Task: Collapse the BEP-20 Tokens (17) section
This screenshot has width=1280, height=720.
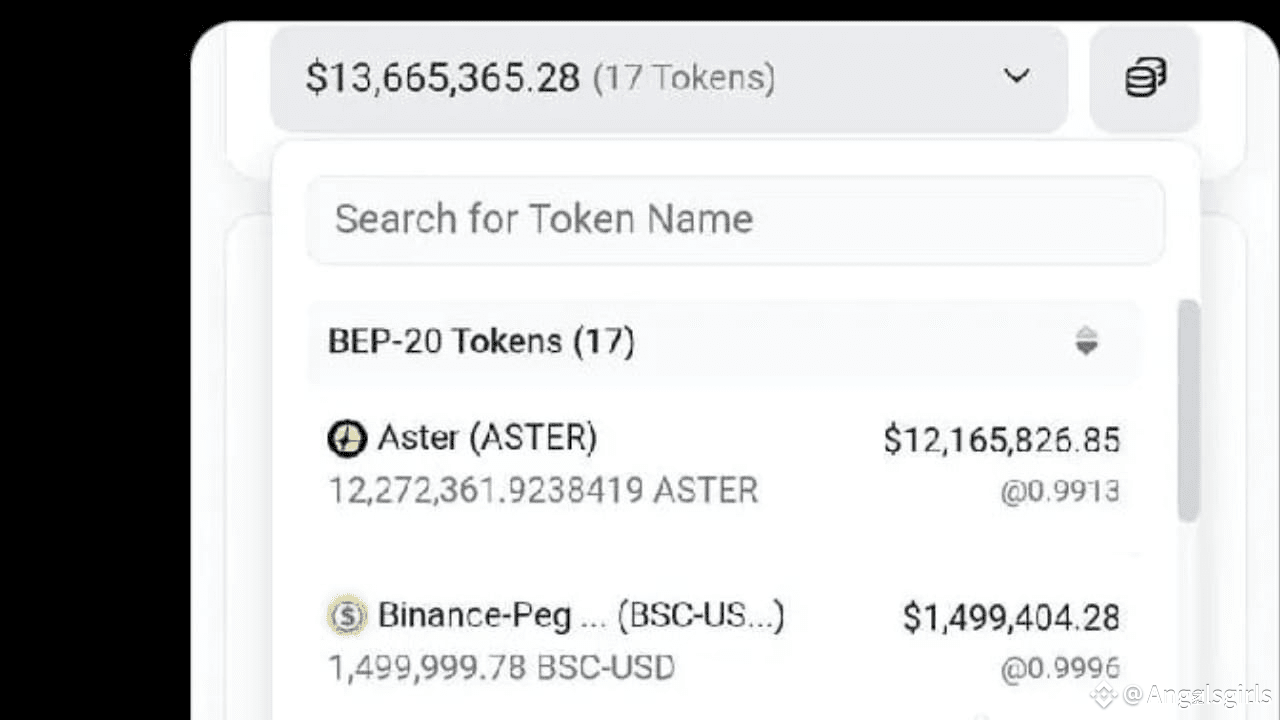Action: tap(481, 342)
